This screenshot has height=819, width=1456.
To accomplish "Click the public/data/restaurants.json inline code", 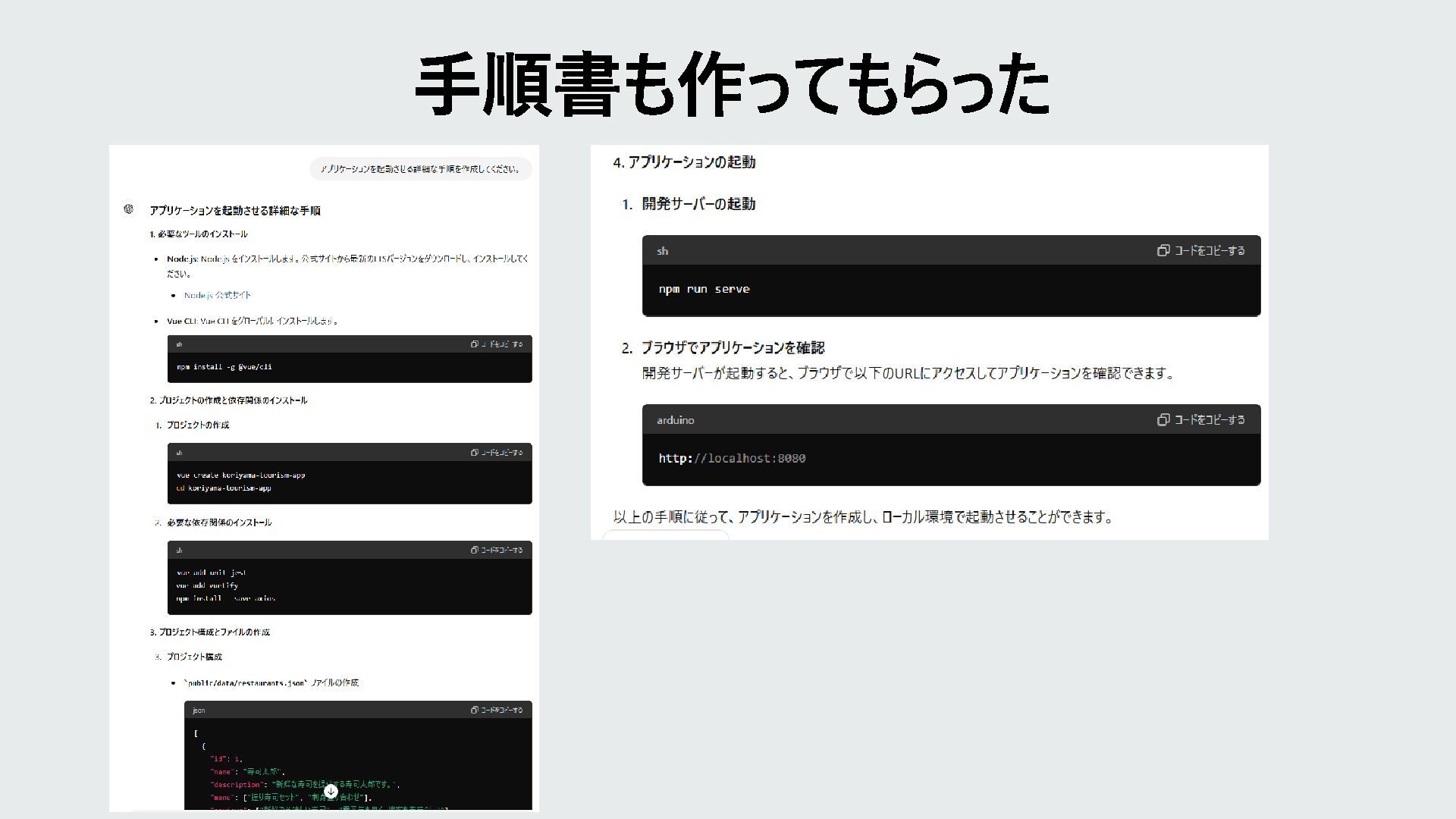I will coord(246,683).
